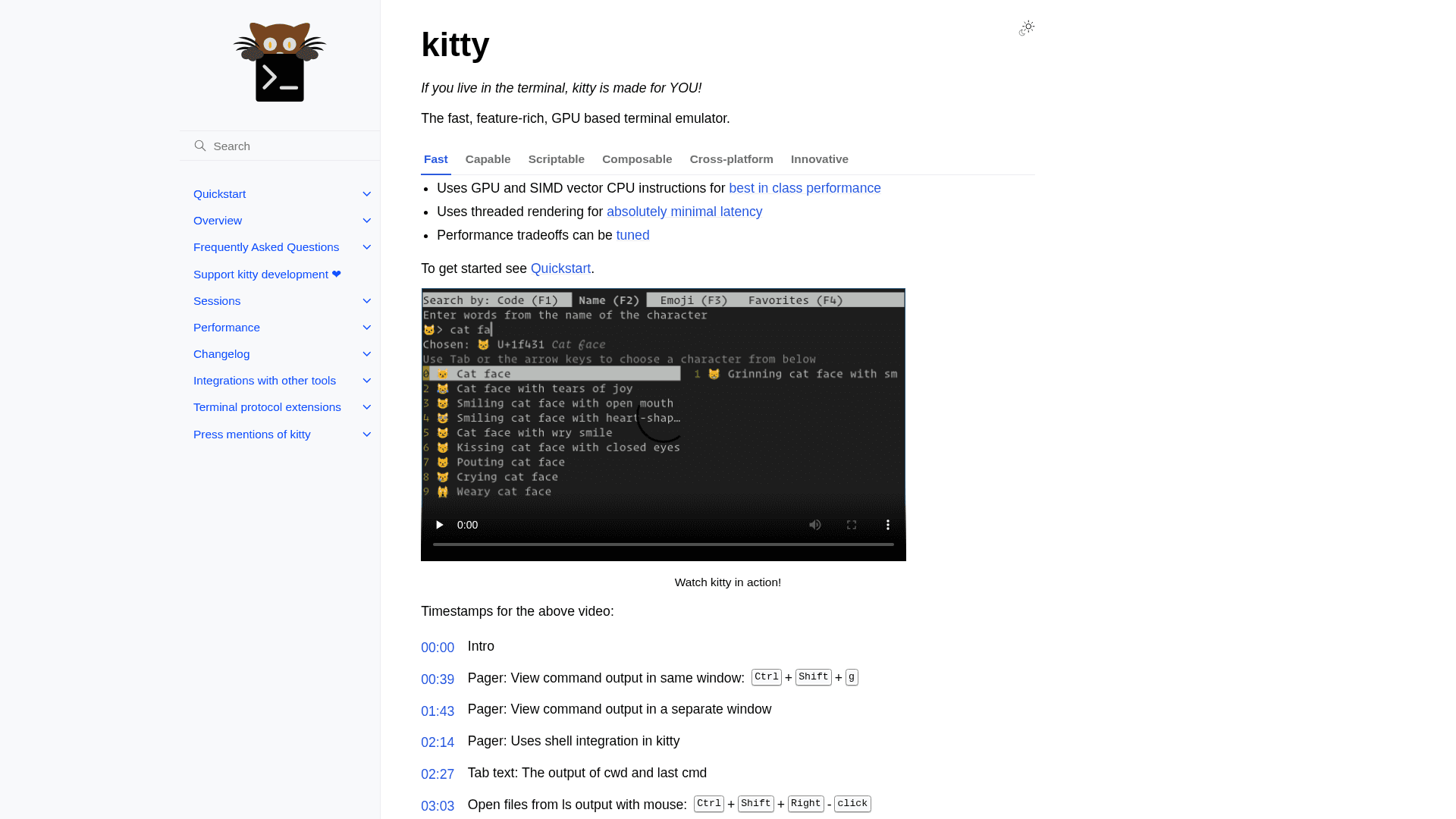The width and height of the screenshot is (1456, 819).
Task: Click the search magnifier icon
Action: click(200, 145)
